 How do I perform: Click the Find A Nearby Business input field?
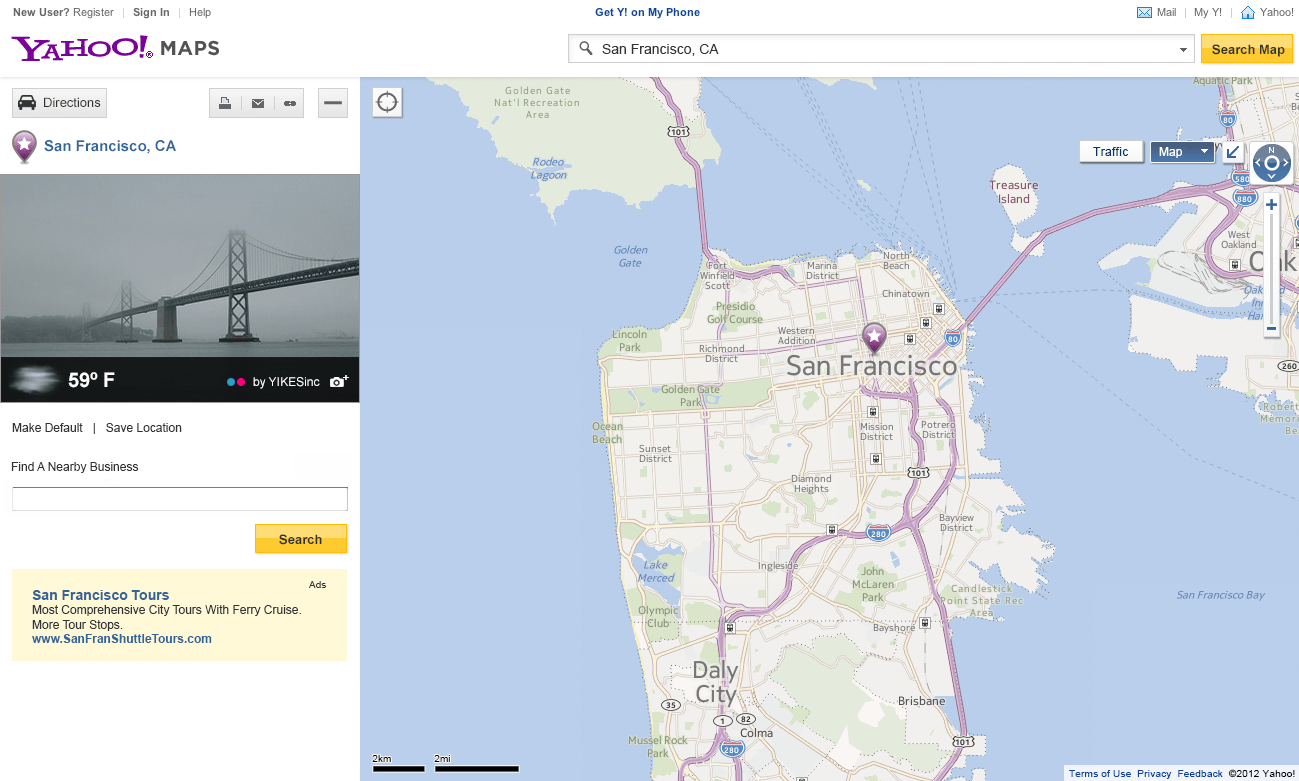point(180,499)
